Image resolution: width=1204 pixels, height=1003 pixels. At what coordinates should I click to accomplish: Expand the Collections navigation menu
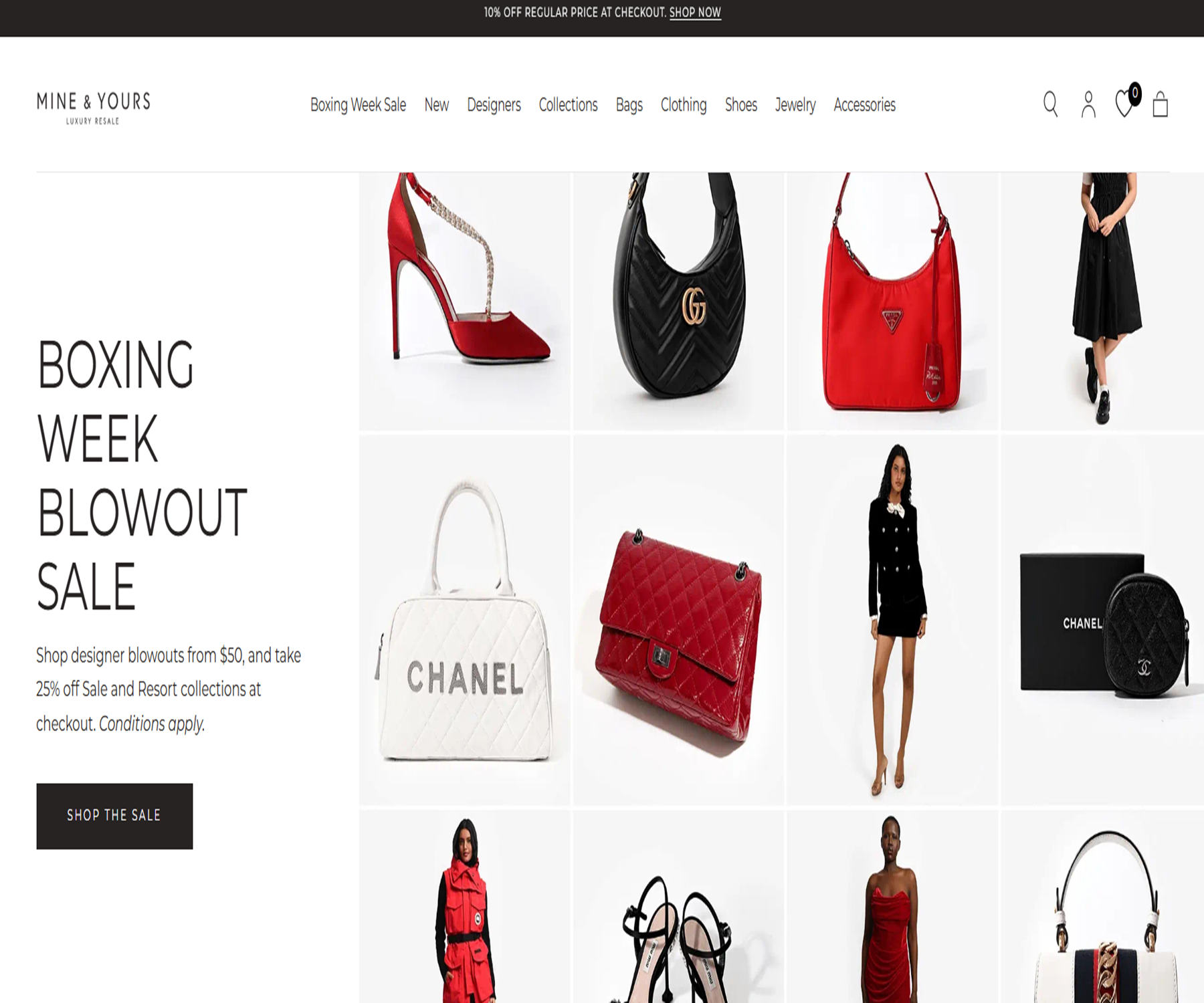pyautogui.click(x=568, y=105)
